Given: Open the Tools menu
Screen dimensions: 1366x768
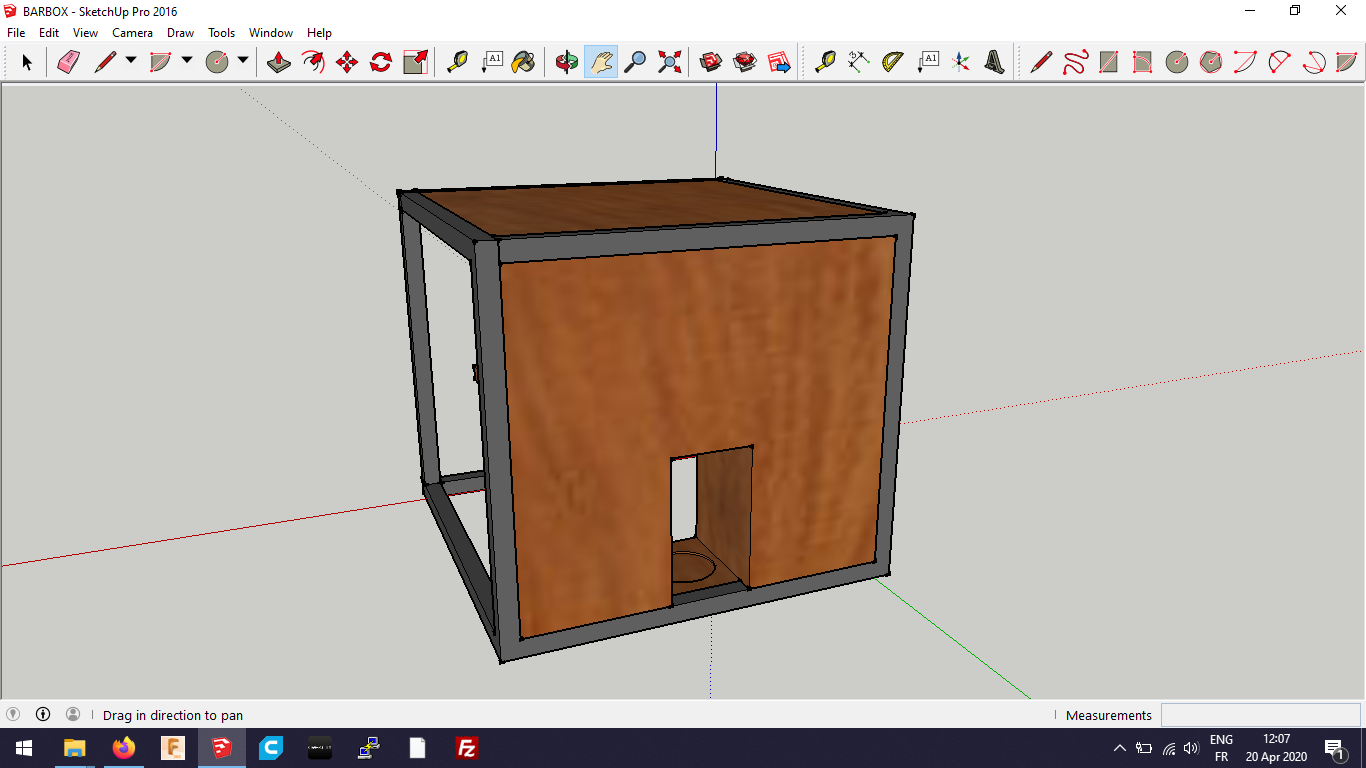Looking at the screenshot, I should 222,33.
